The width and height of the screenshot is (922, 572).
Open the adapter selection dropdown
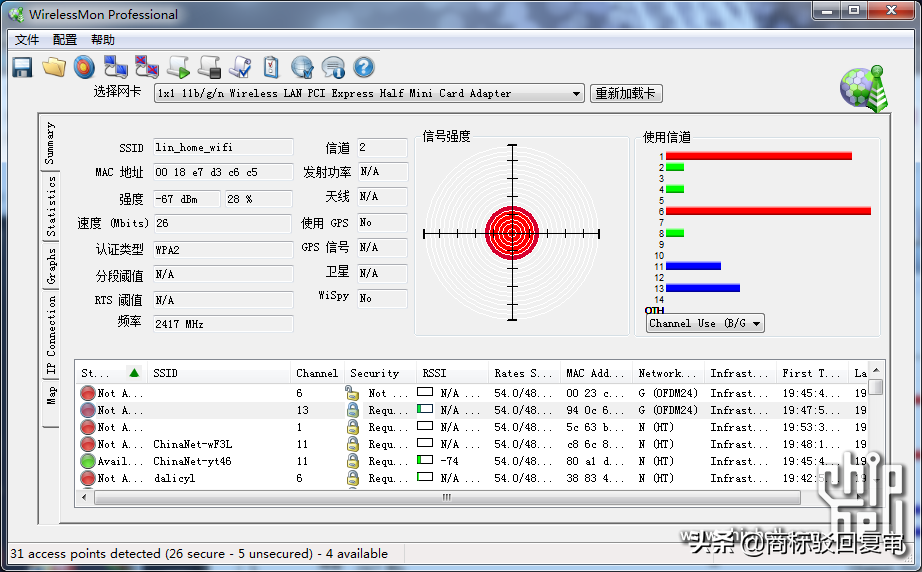point(576,93)
